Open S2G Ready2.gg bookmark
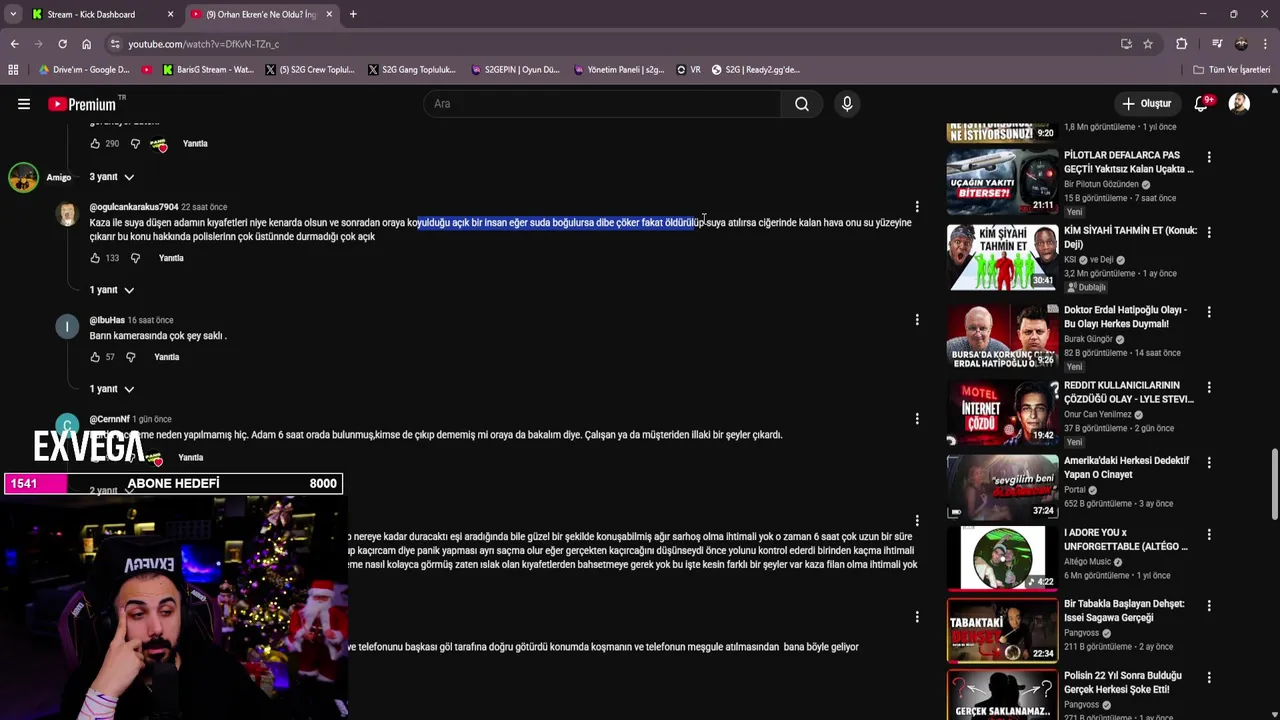The width and height of the screenshot is (1280, 720). click(755, 70)
